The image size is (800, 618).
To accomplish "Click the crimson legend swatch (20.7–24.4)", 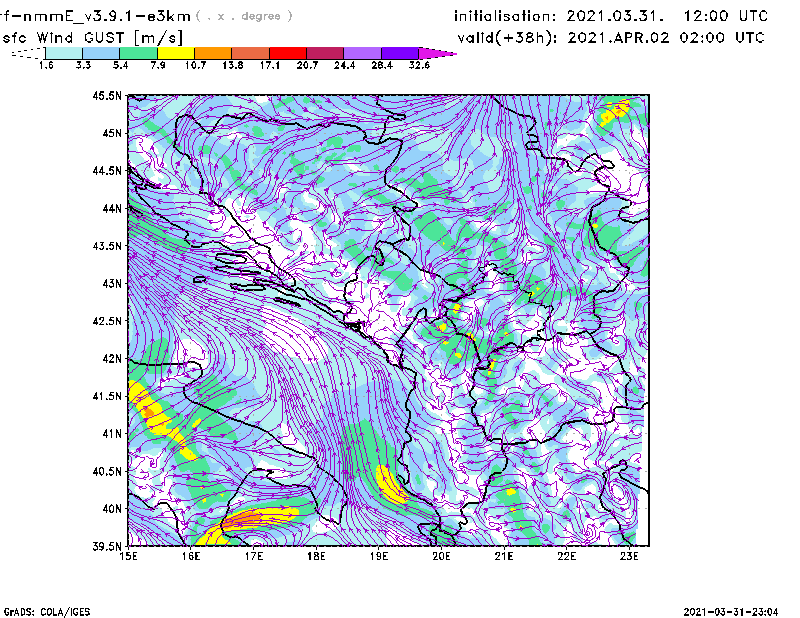I will pos(325,53).
